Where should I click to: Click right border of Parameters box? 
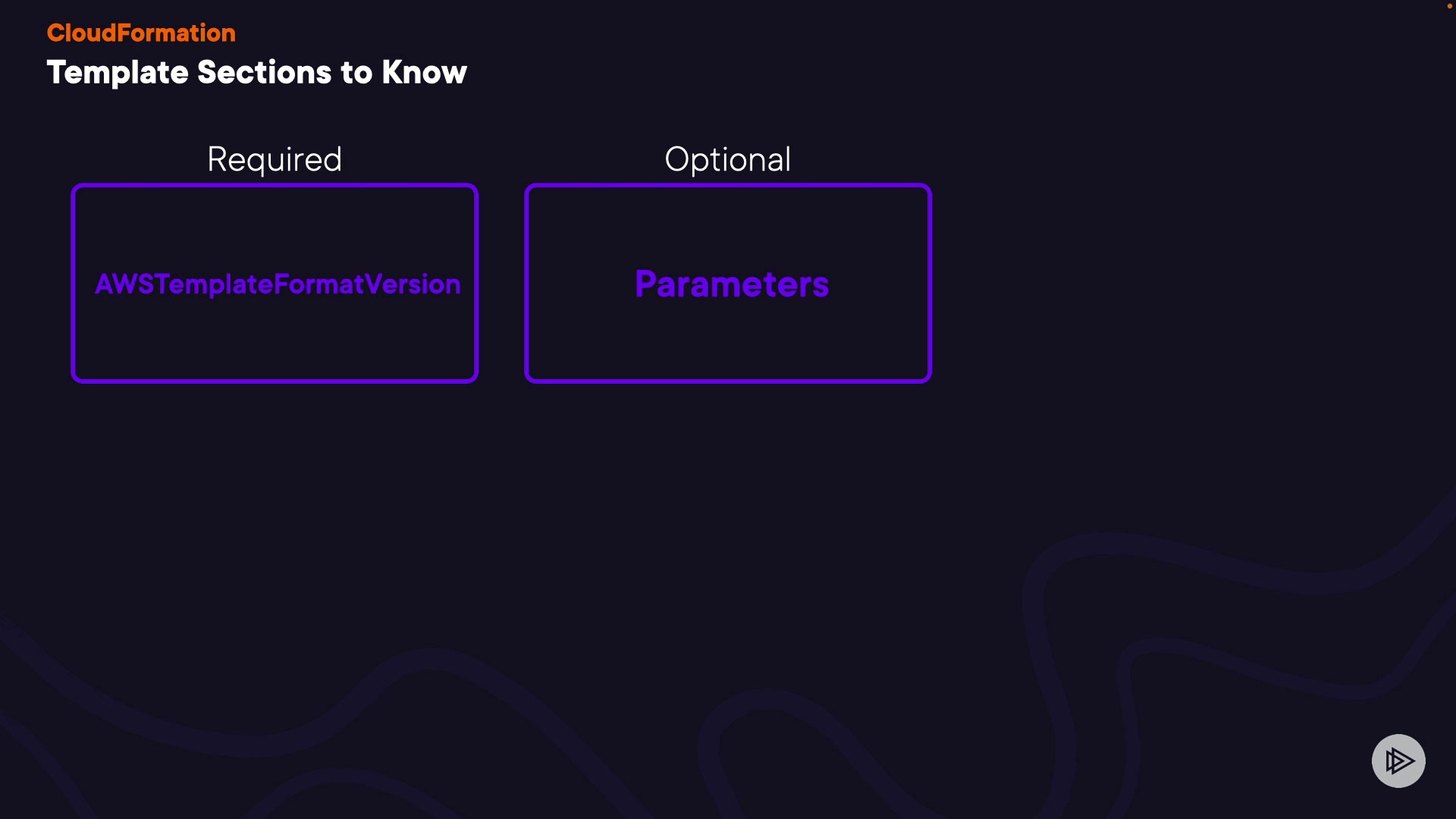click(x=929, y=283)
